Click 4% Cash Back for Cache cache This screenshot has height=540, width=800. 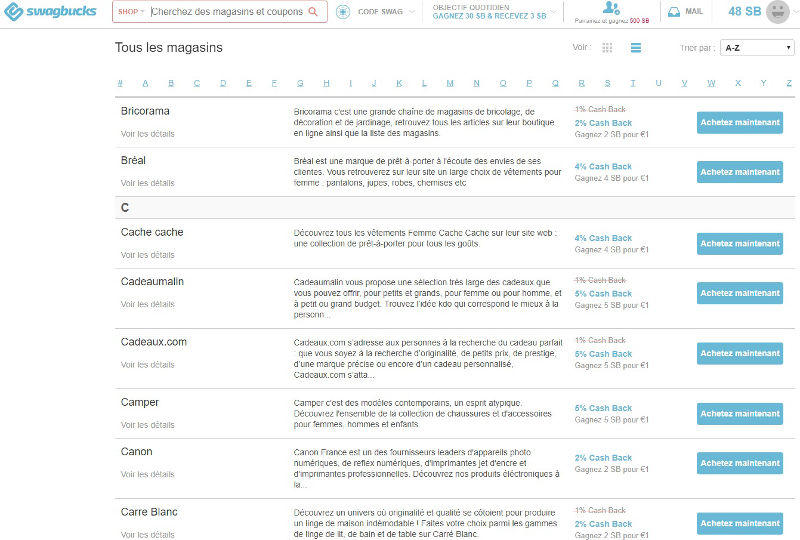point(603,238)
